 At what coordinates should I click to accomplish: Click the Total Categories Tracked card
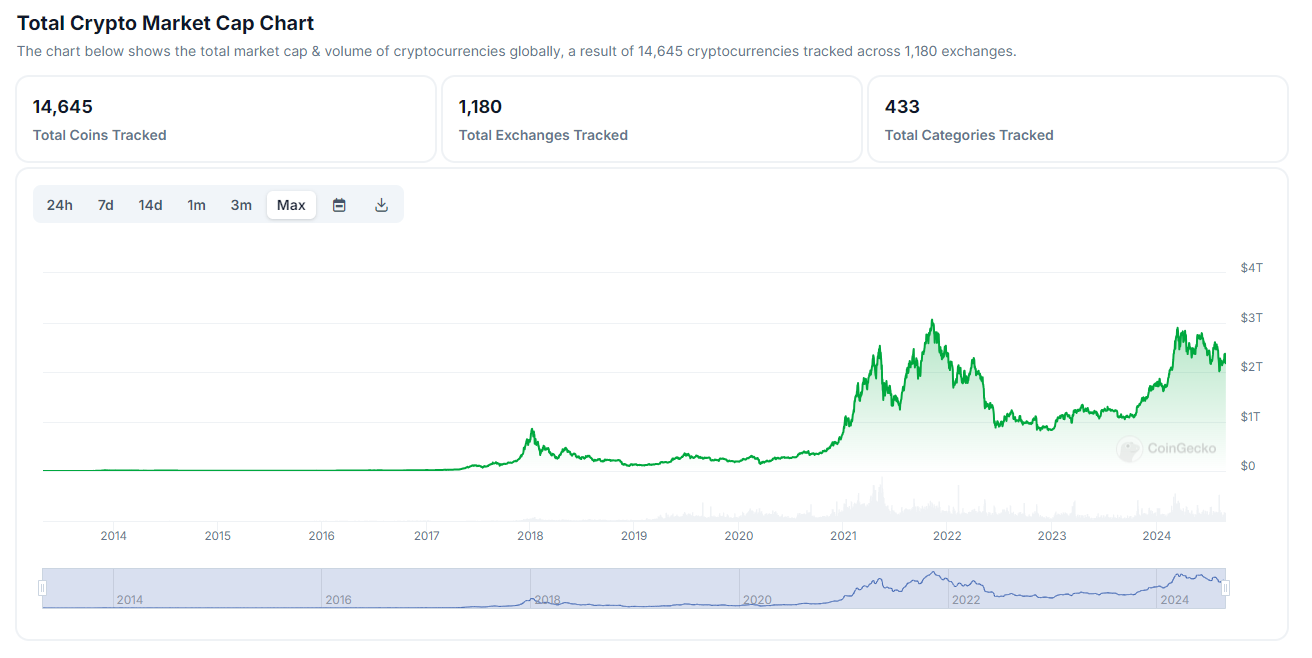click(1077, 119)
